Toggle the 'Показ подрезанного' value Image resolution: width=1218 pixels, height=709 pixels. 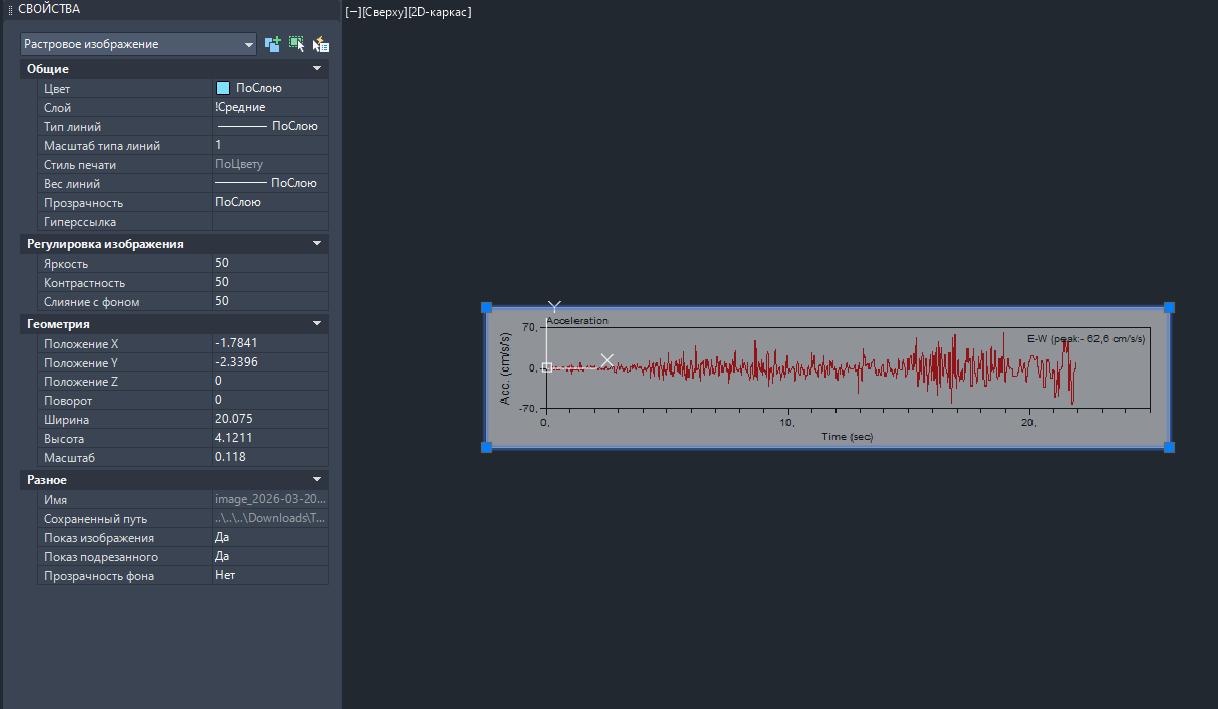(x=270, y=556)
